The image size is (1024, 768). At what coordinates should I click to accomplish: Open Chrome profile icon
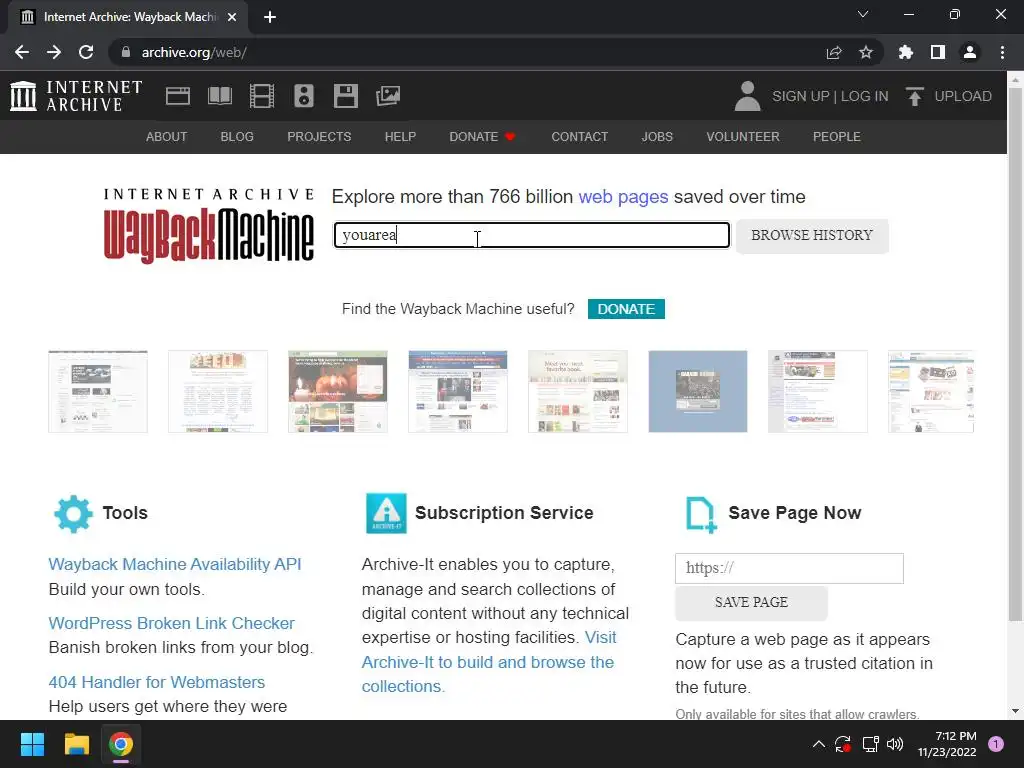coord(970,52)
